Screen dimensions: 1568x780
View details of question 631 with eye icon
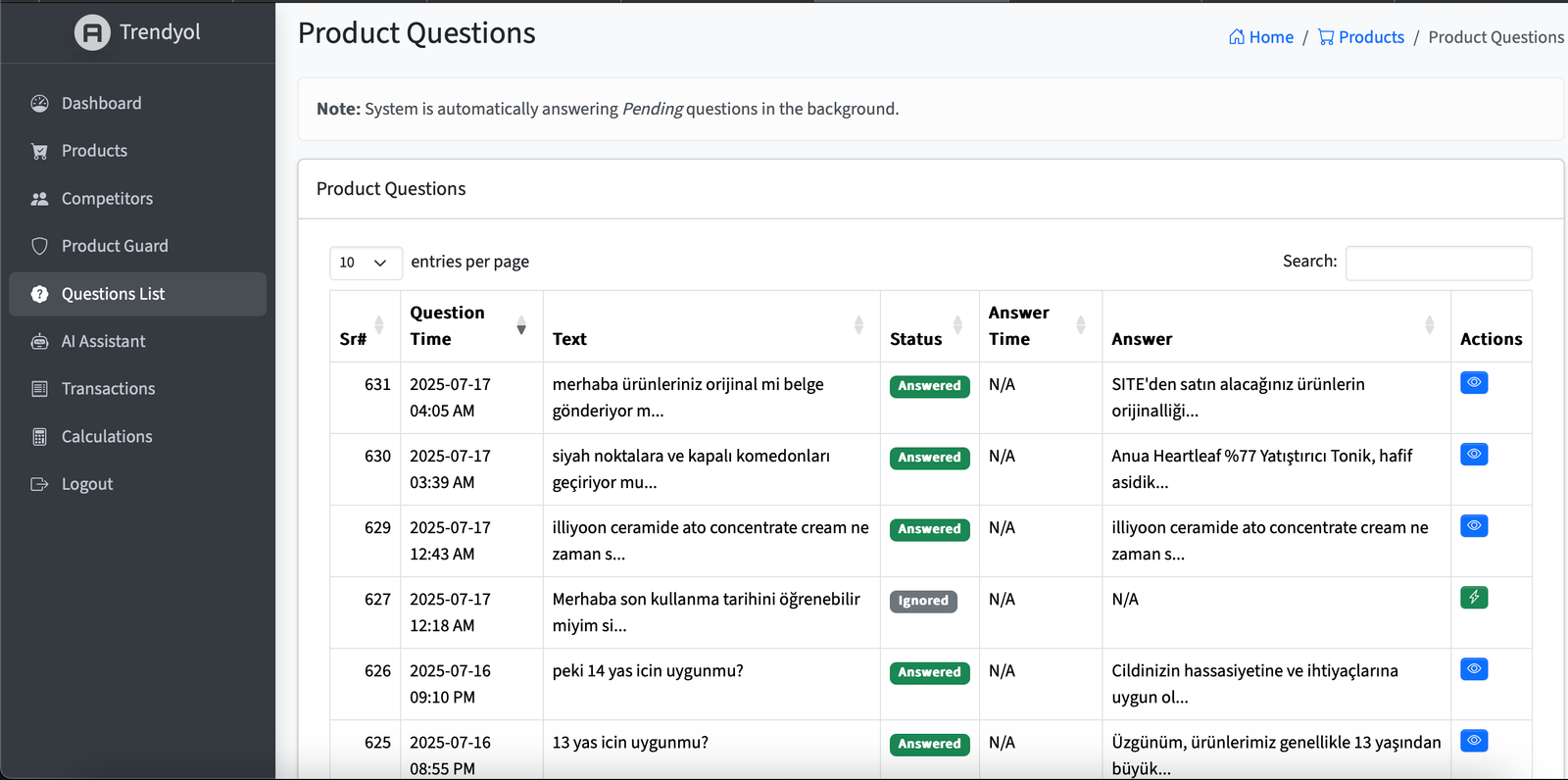click(x=1473, y=383)
